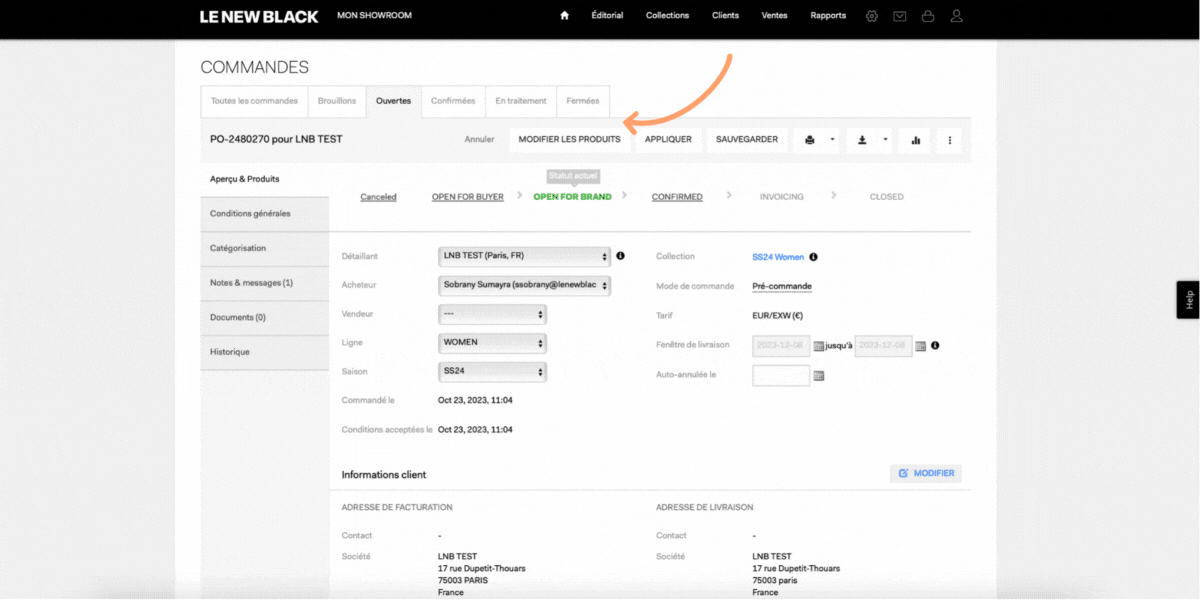This screenshot has height=600, width=1200.
Task: Open calendar picker for Auto-annulée le
Action: click(819, 376)
